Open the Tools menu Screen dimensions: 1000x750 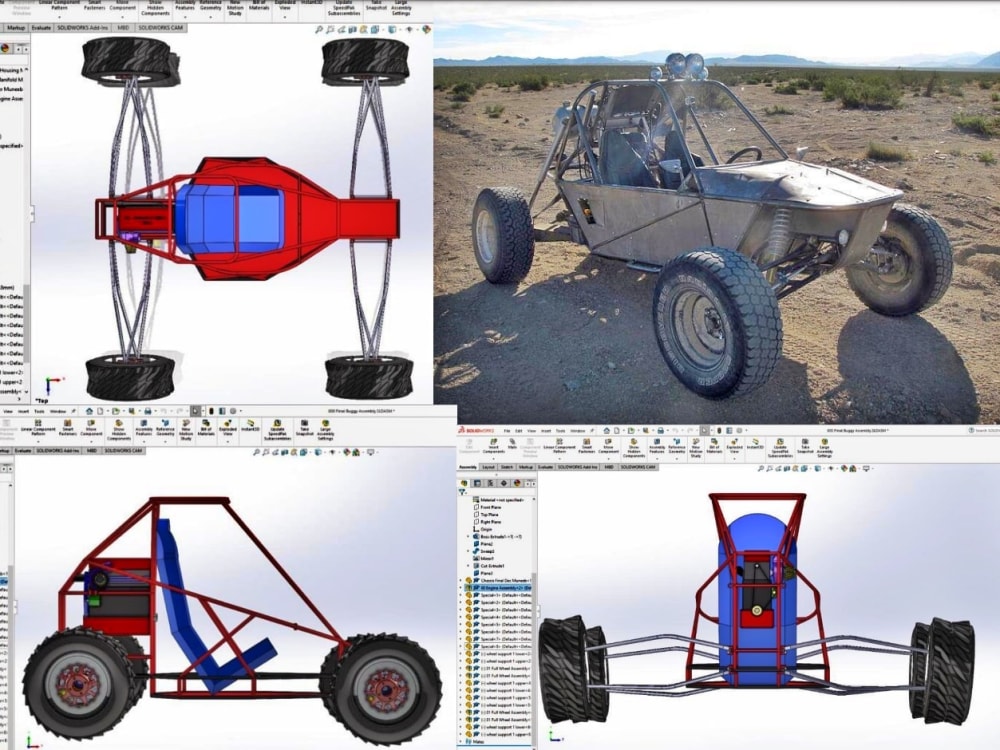click(x=560, y=429)
